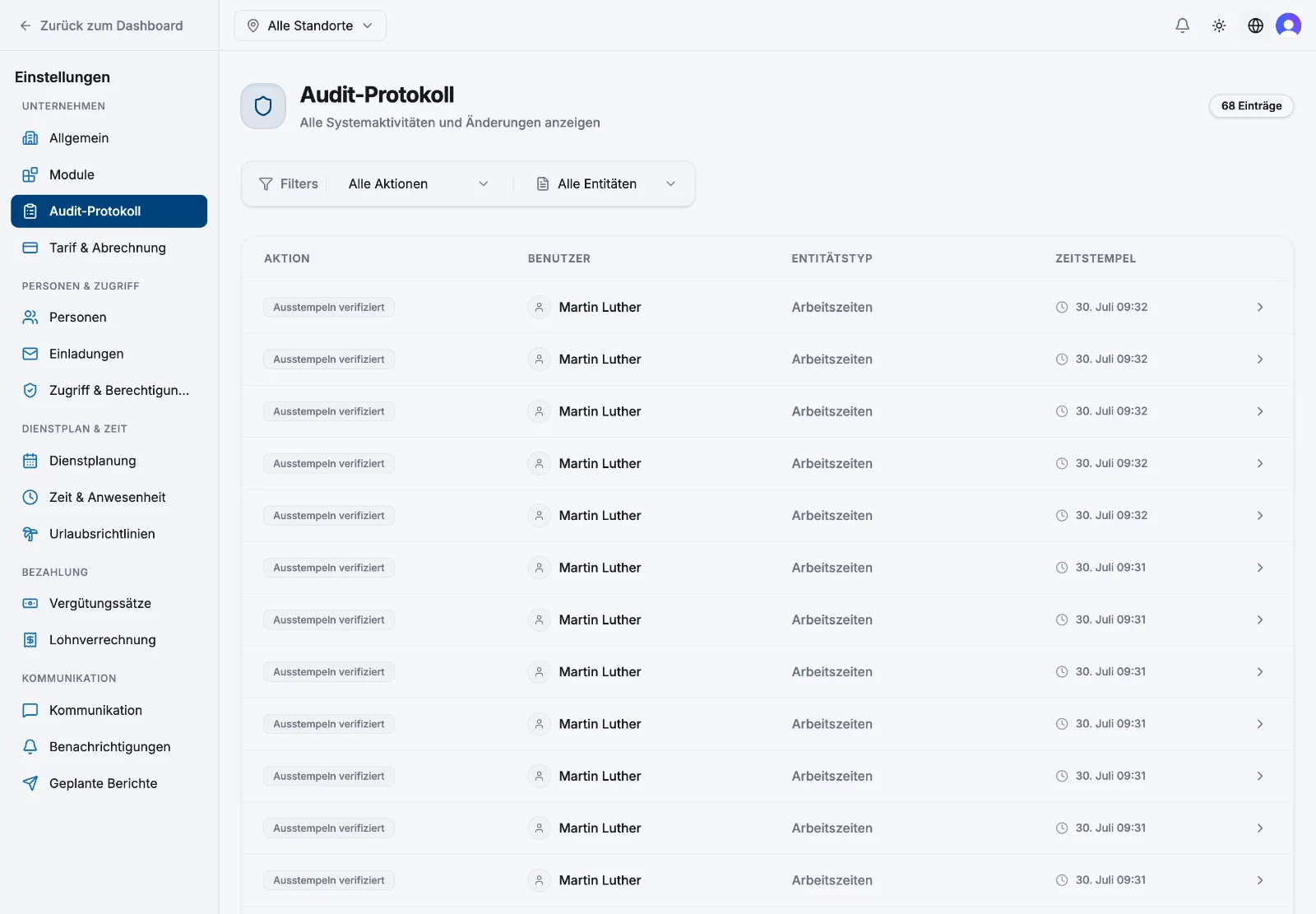1316x914 pixels.
Task: Open the Alle Entitäten dropdown
Action: tap(606, 184)
